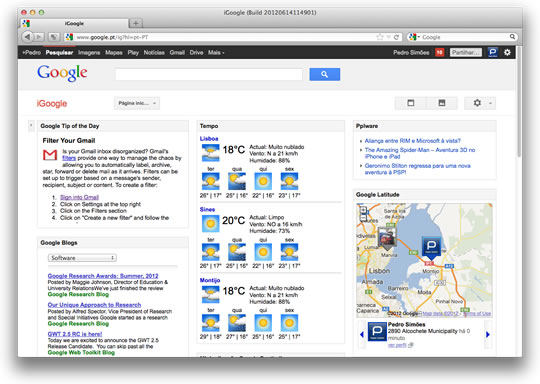Open Play in the Google bar
This screenshot has height=384, width=540.
pyautogui.click(x=133, y=52)
